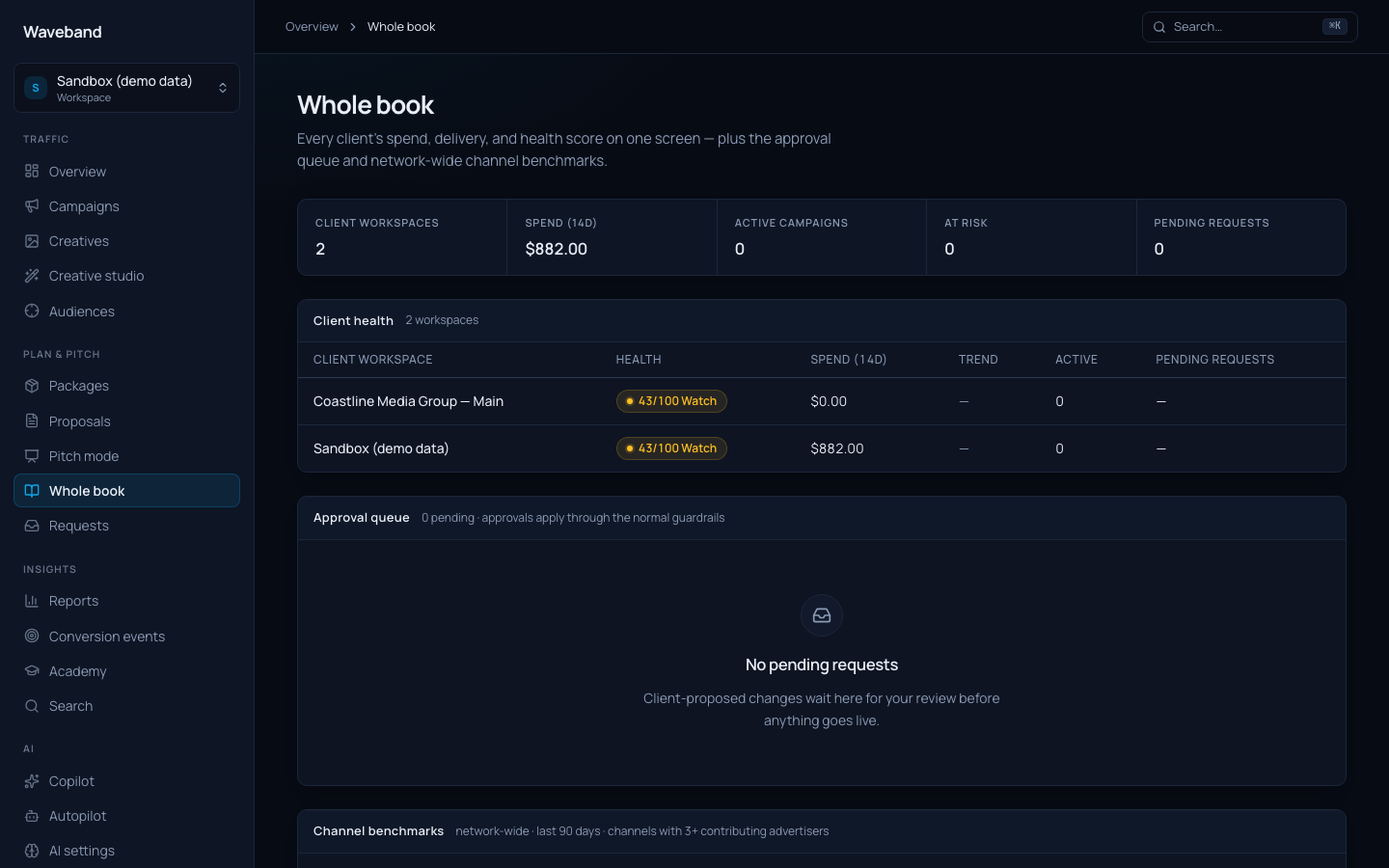Click the Audiences icon

(x=32, y=311)
